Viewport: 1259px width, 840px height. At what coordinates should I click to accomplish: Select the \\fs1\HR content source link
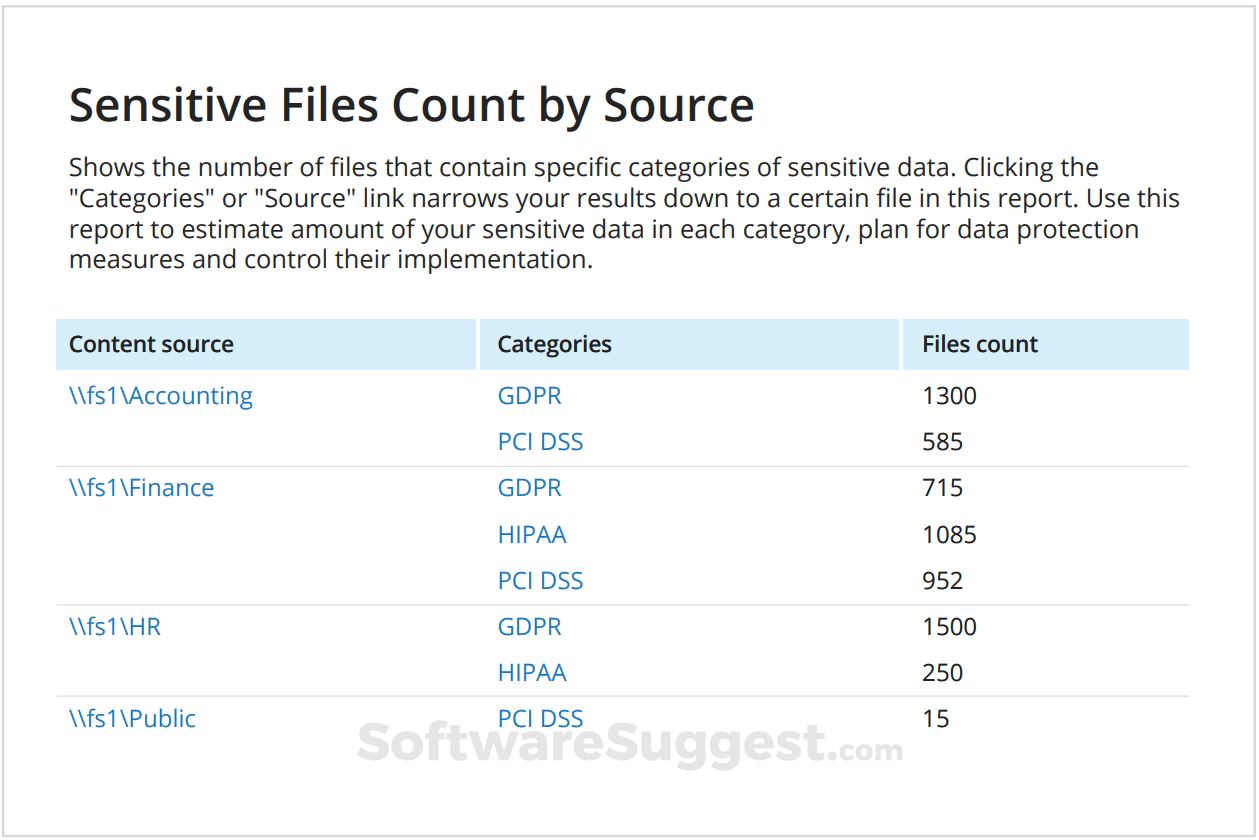point(115,627)
